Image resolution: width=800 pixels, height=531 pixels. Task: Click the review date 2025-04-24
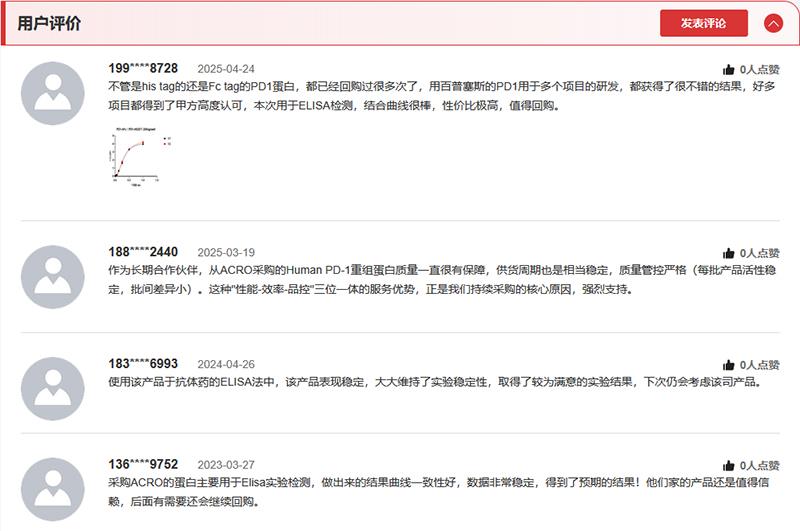pos(226,69)
